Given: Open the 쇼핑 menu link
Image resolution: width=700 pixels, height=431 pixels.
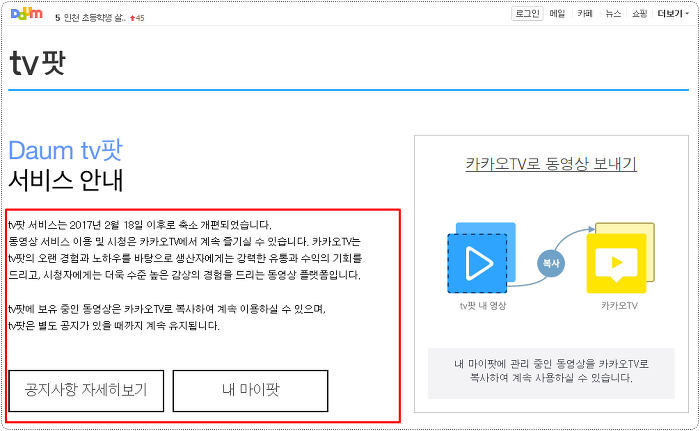Looking at the screenshot, I should [639, 13].
